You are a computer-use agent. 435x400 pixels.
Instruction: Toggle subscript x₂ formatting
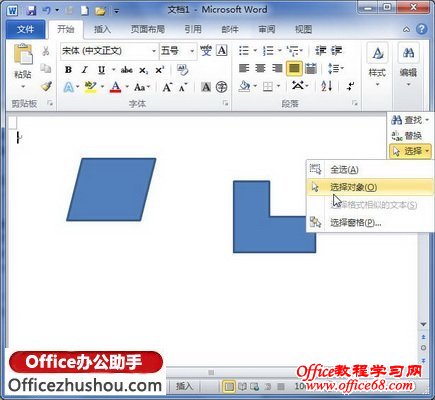(x=144, y=70)
